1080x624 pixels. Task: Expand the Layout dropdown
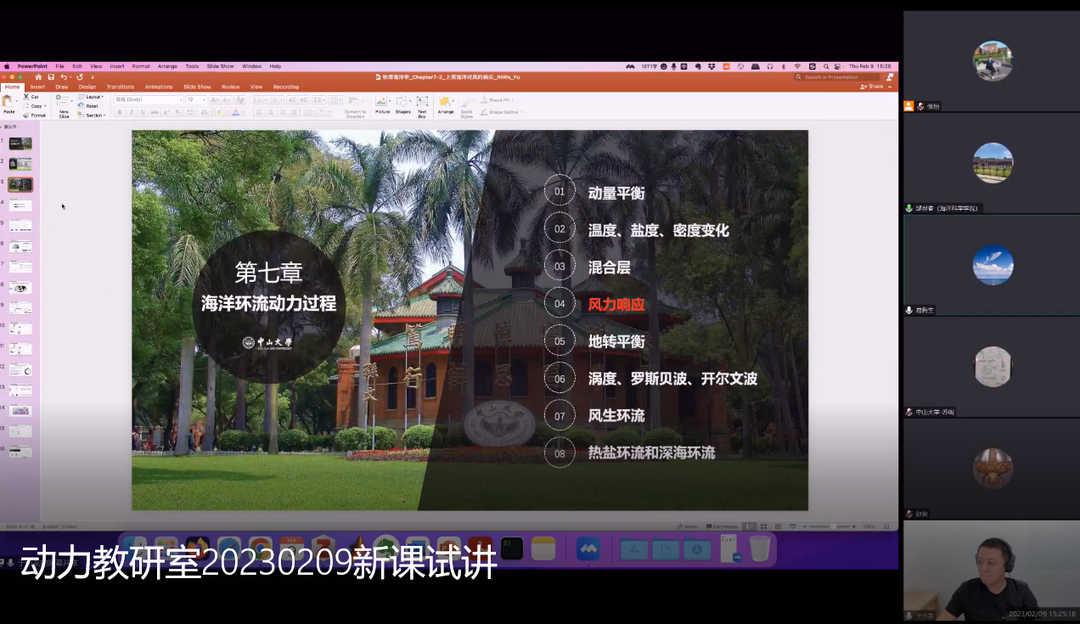click(92, 97)
